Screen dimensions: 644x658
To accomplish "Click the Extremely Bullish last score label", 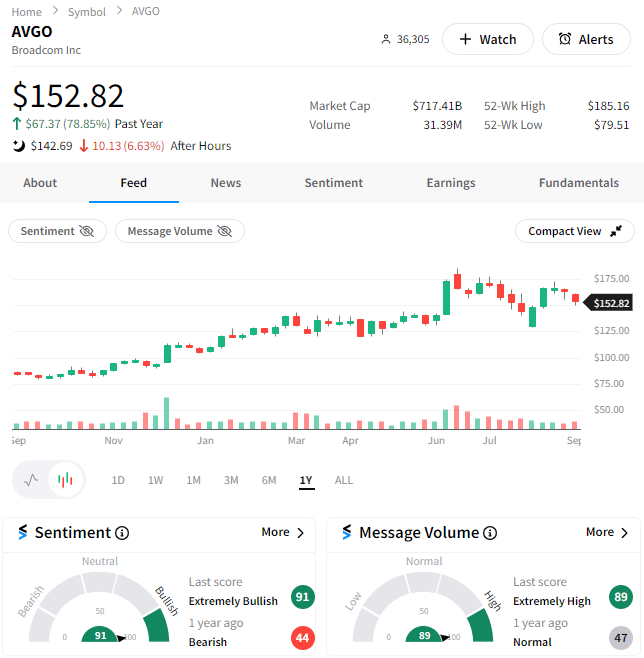I will (233, 601).
